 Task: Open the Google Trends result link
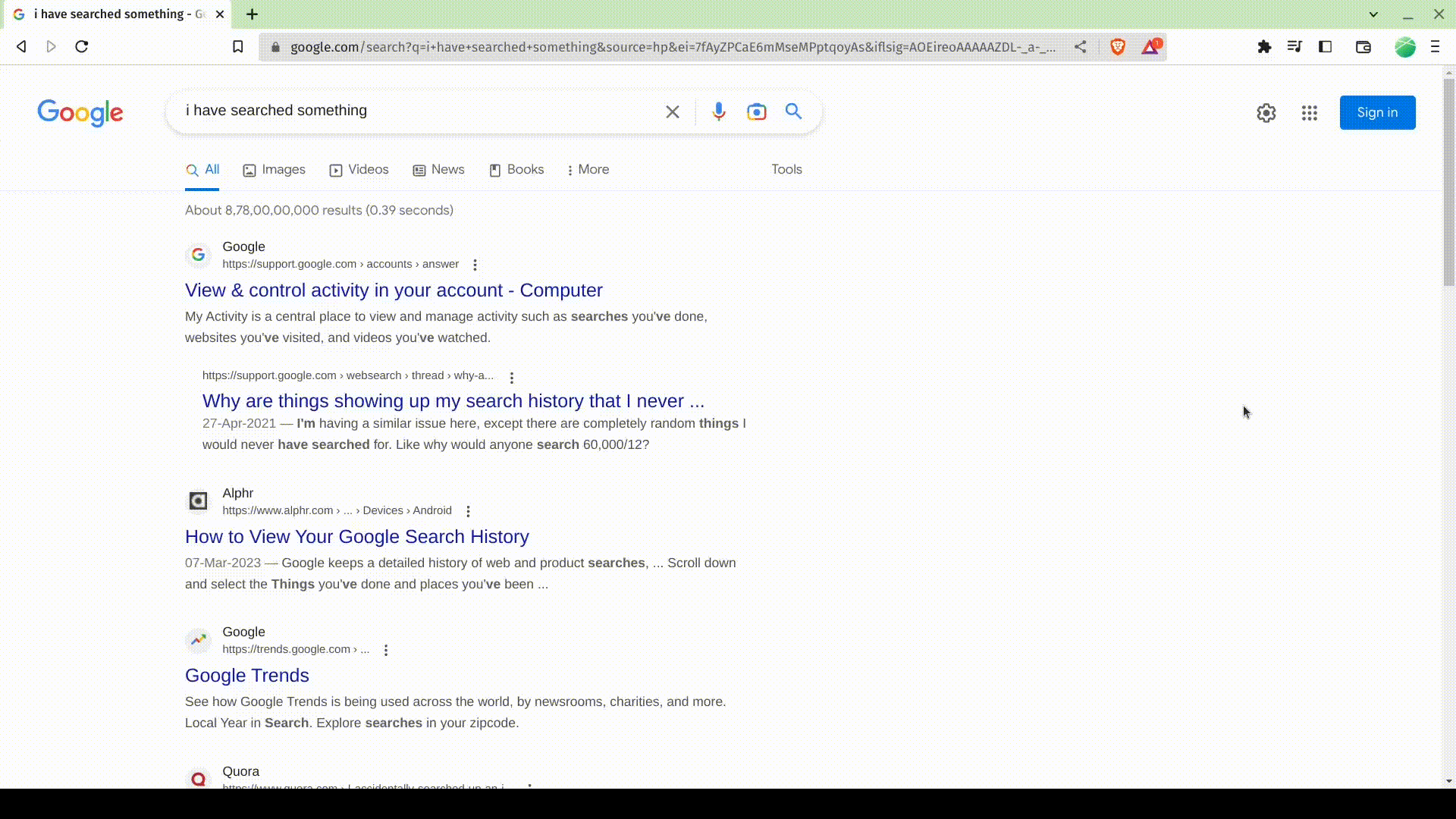pyautogui.click(x=247, y=676)
